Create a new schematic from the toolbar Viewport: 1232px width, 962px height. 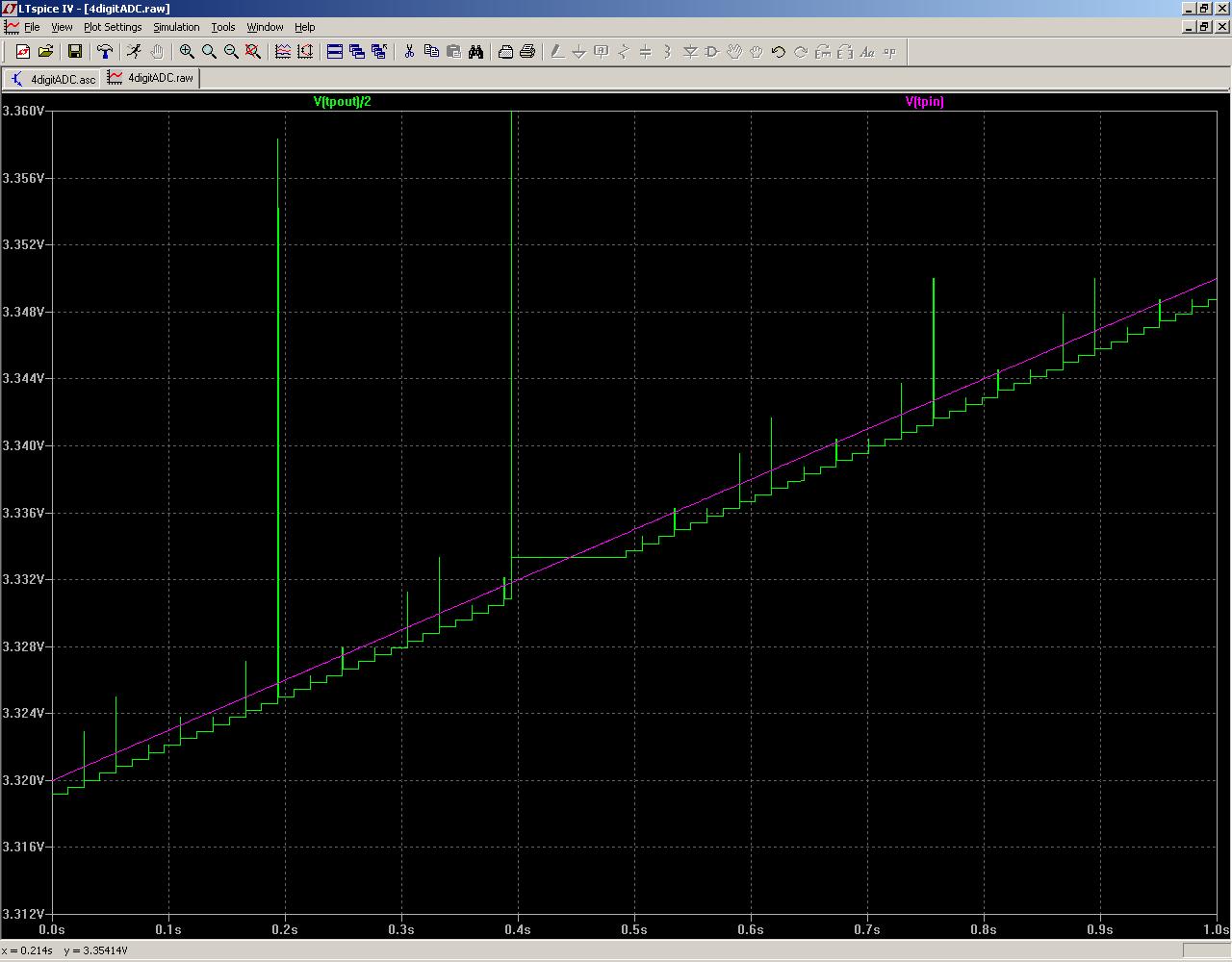23,52
